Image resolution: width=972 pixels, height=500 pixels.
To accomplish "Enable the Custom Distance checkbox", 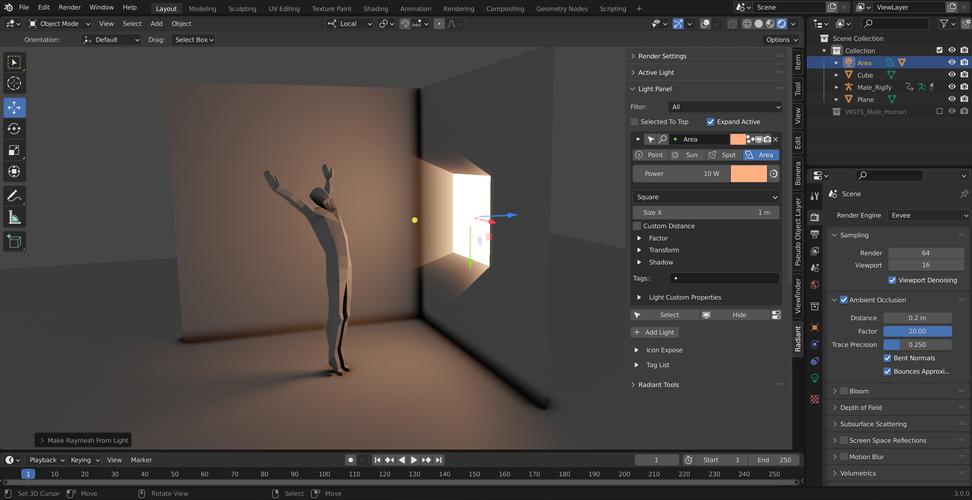I will [637, 226].
